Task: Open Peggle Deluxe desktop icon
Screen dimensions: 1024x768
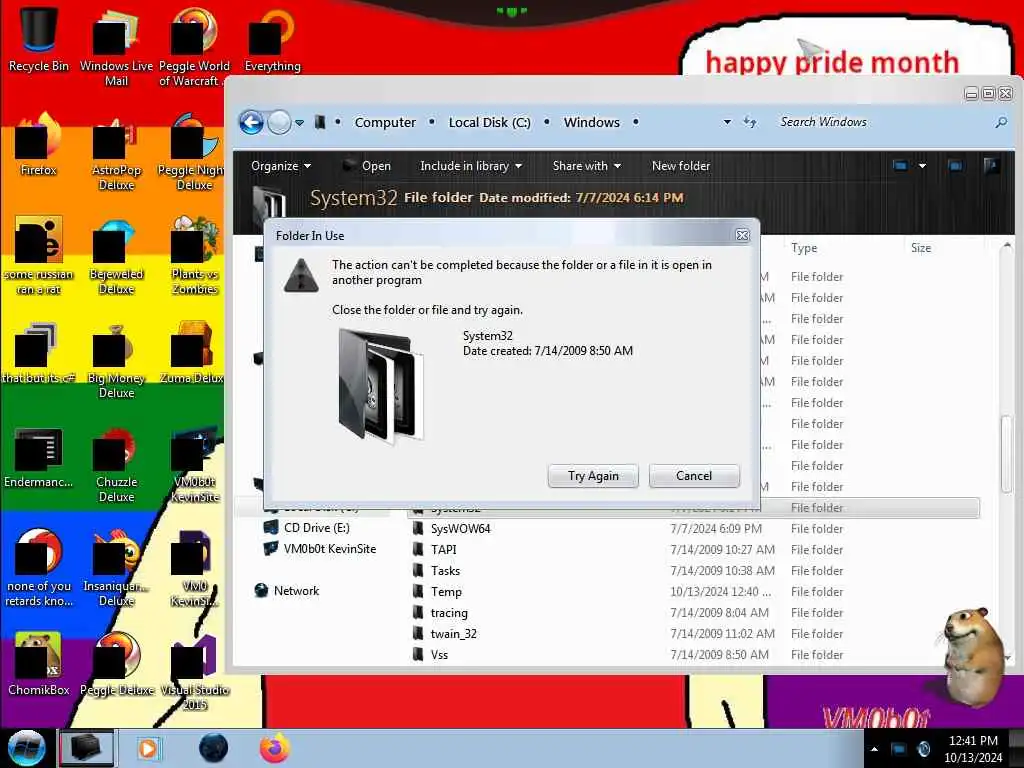Action: (x=116, y=664)
